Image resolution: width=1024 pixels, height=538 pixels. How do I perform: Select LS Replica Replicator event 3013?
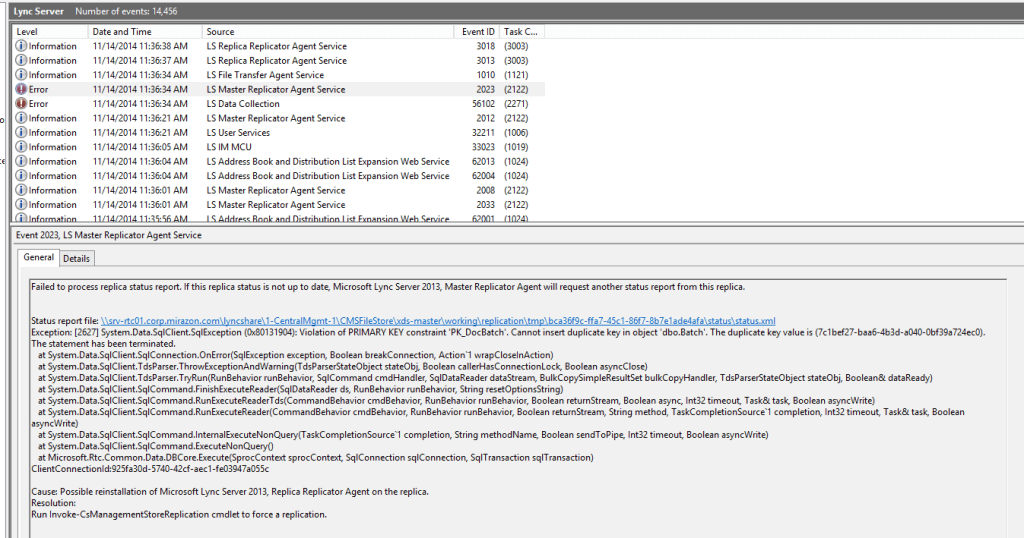[279, 61]
